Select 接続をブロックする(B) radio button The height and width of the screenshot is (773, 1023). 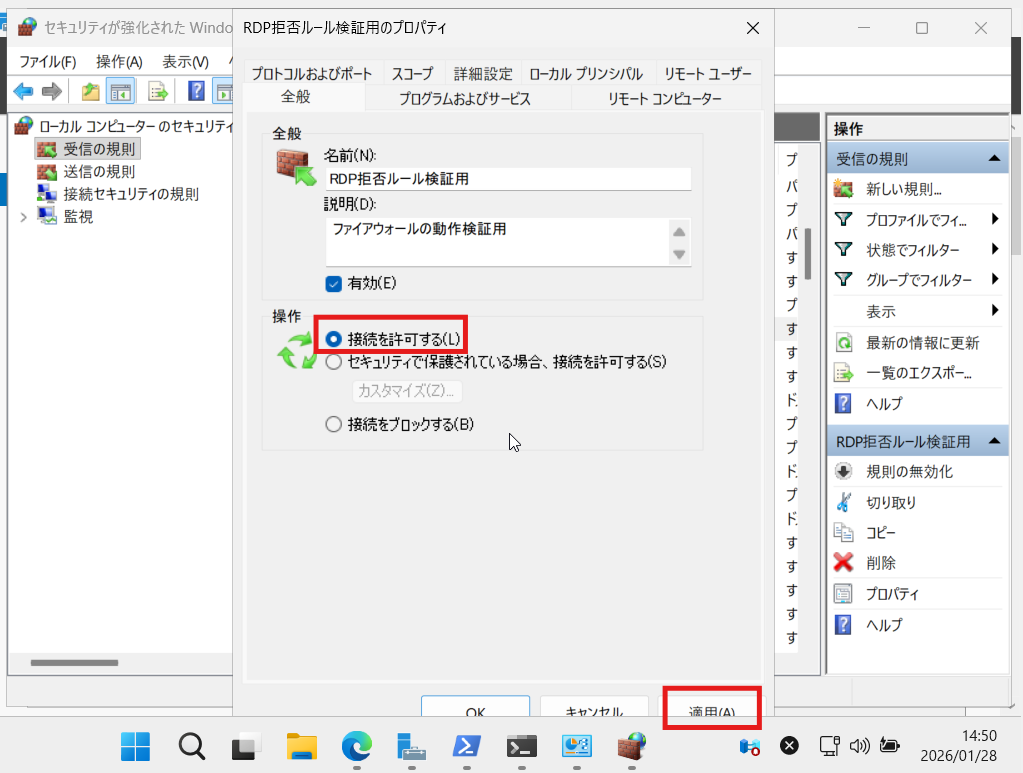[x=333, y=425]
